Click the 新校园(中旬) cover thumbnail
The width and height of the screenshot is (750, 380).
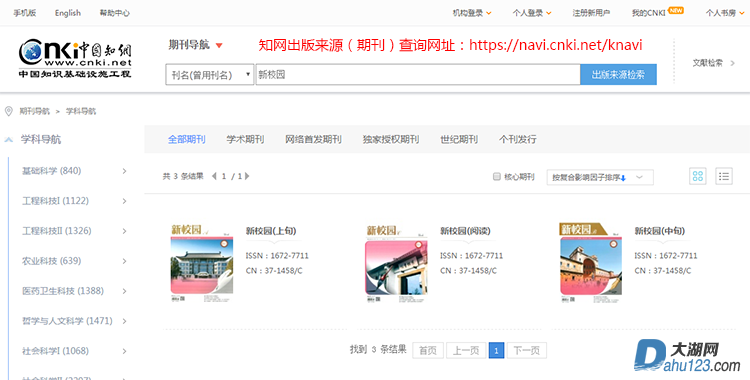tap(591, 262)
